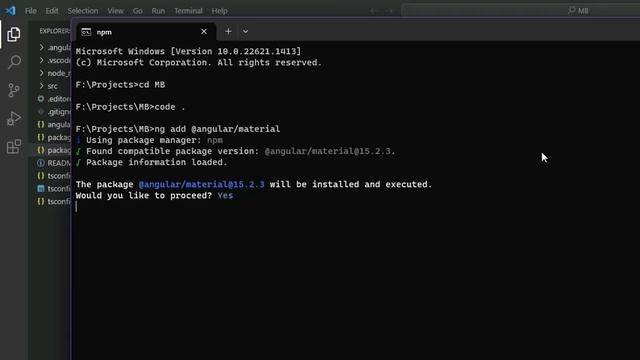The image size is (640, 360).
Task: Open the angular.json file
Action: 55,124
